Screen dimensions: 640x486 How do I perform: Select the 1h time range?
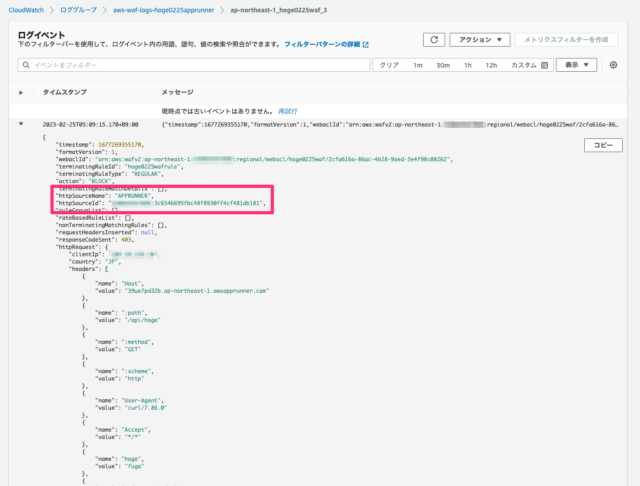468,65
